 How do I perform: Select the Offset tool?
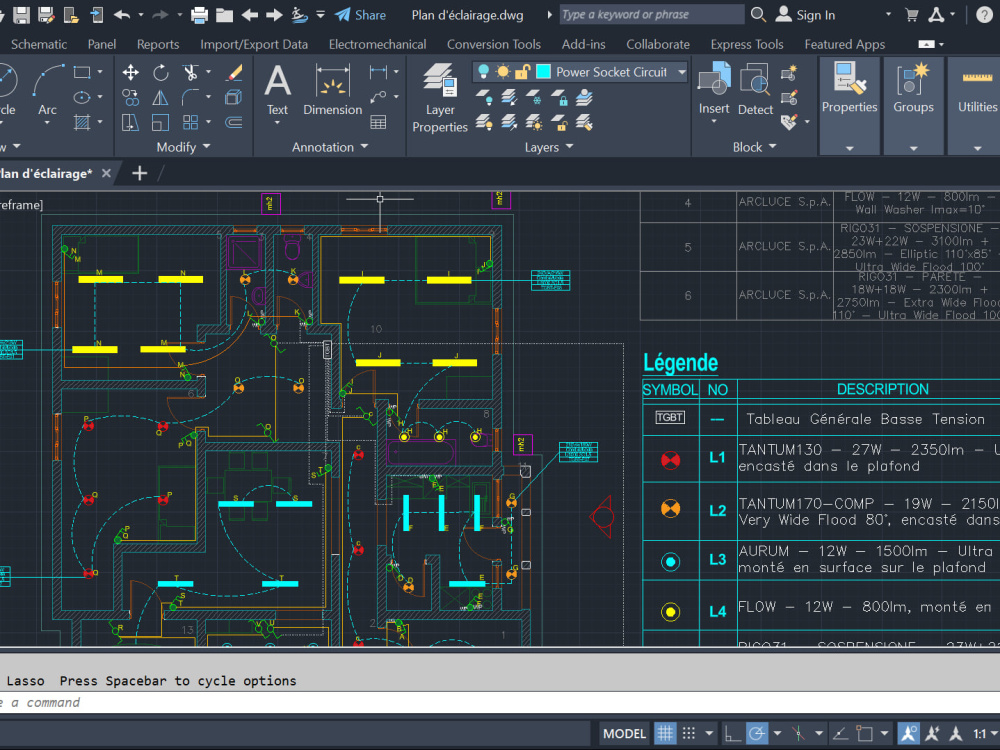[234, 122]
